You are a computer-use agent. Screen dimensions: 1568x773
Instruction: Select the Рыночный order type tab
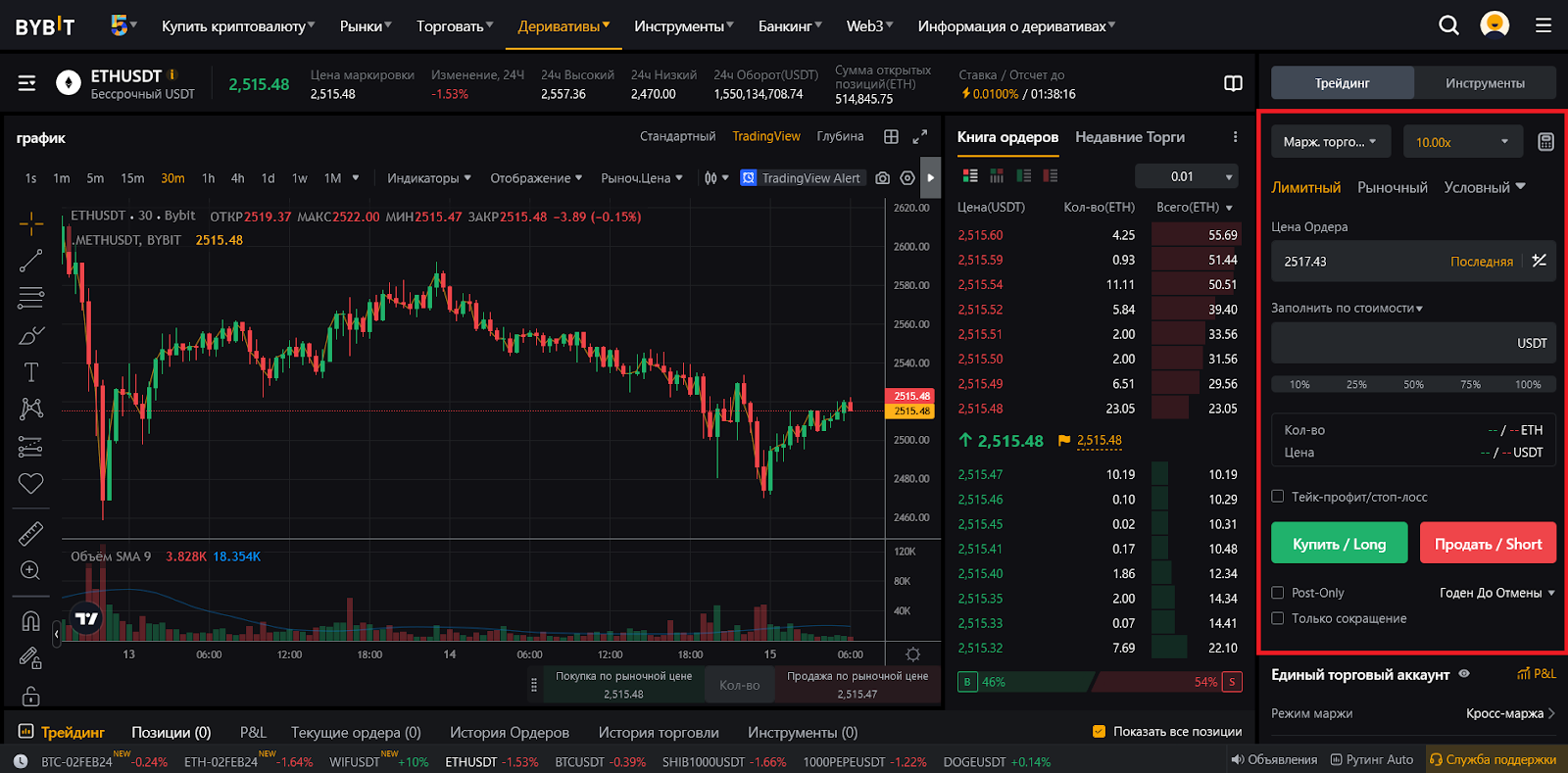pyautogui.click(x=1392, y=187)
